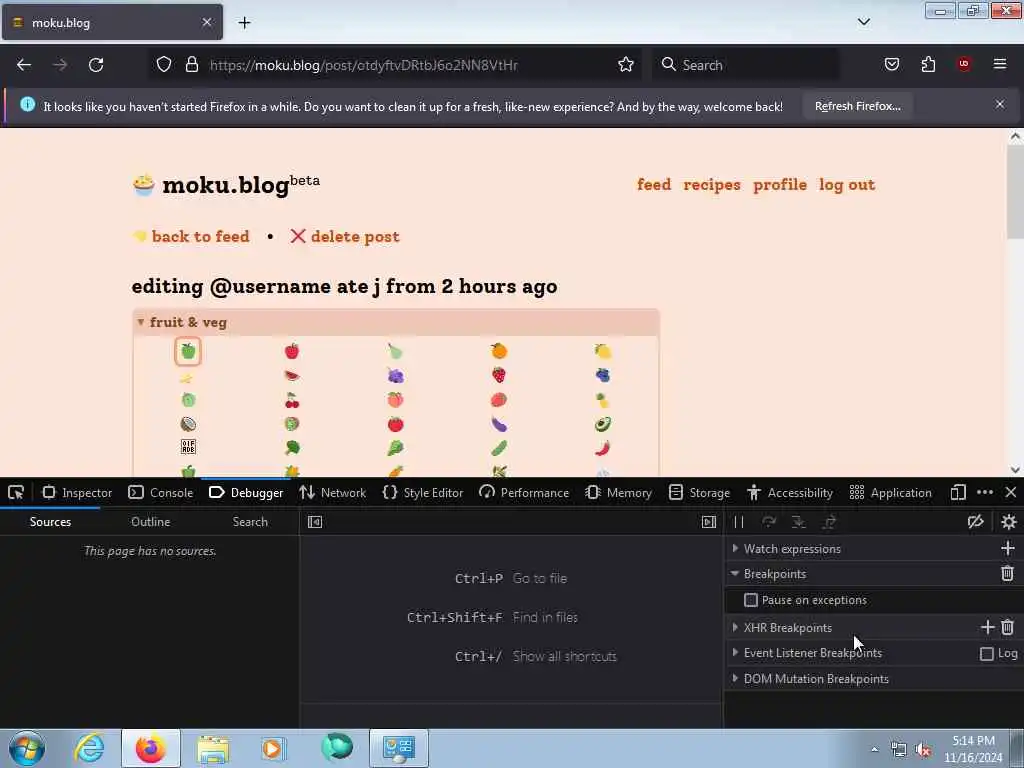
Task: Click the page vertical scrollbar thumb
Action: click(1015, 191)
